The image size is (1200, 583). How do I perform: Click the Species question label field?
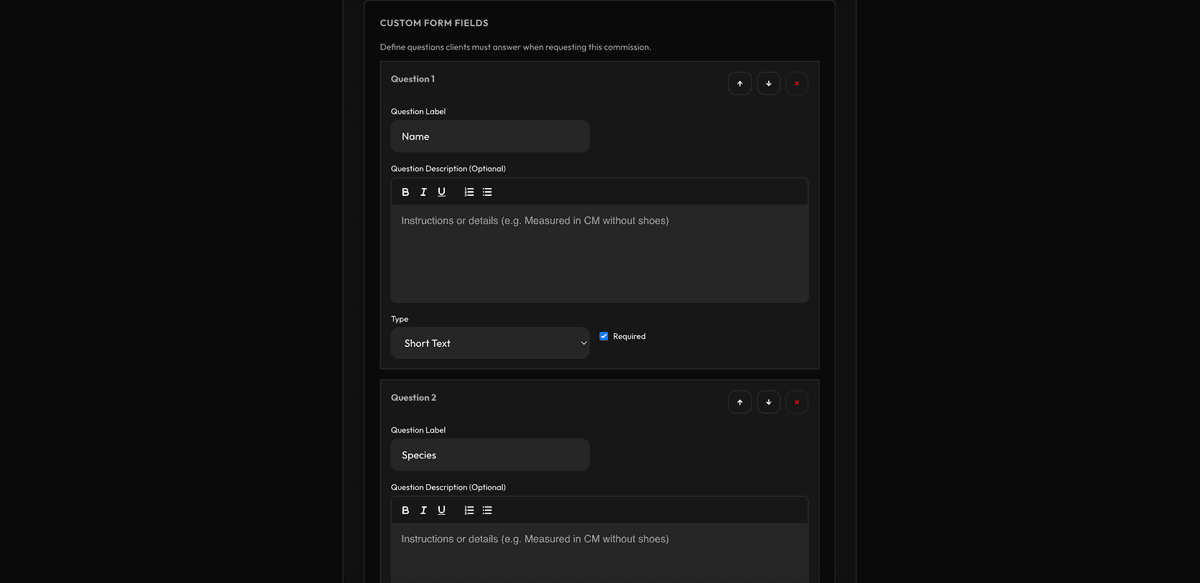[x=489, y=454]
